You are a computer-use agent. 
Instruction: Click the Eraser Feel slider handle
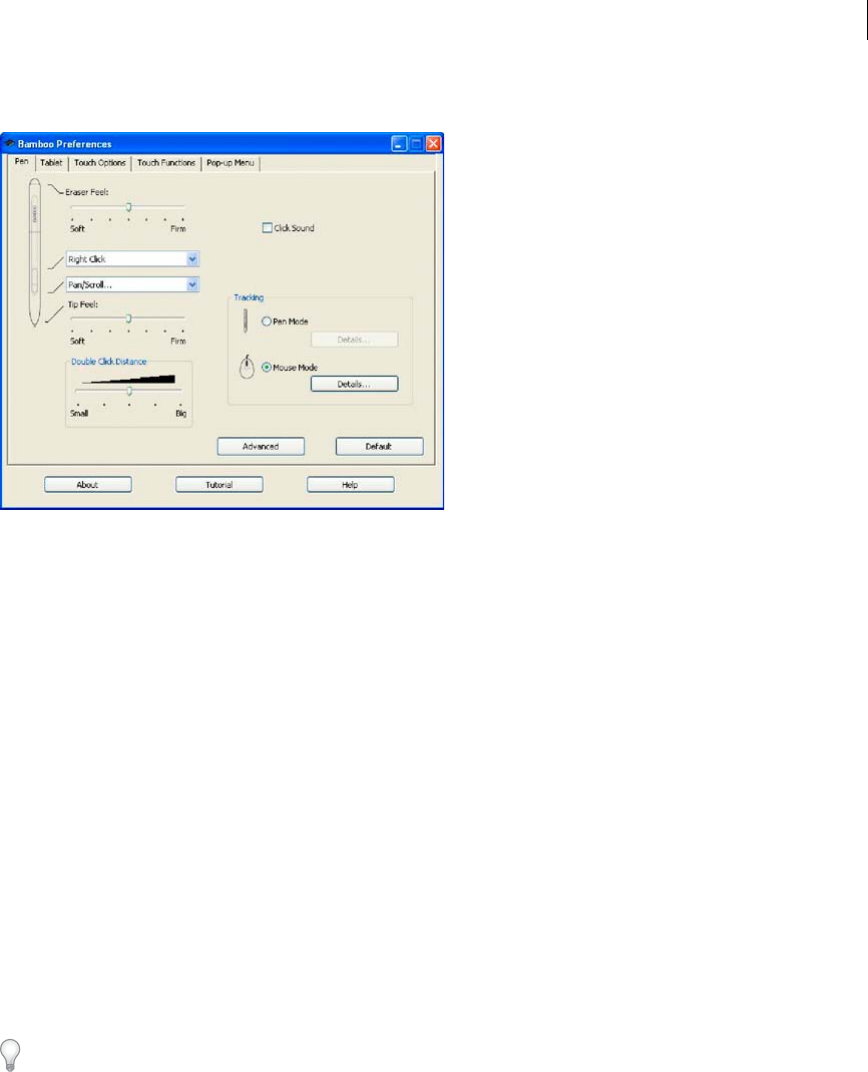pos(128,206)
